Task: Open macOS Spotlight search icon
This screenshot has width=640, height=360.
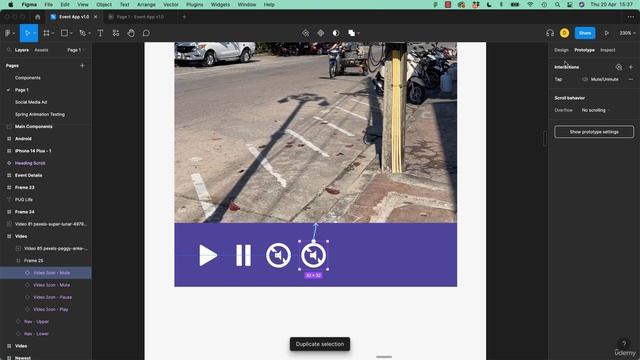Action: (557, 4)
